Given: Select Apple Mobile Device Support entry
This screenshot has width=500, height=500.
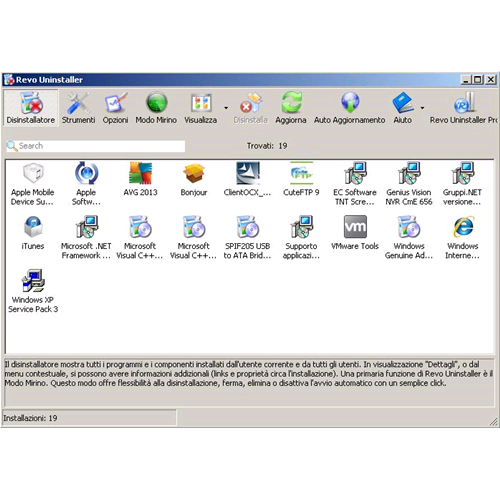Looking at the screenshot, I should pyautogui.click(x=32, y=184).
